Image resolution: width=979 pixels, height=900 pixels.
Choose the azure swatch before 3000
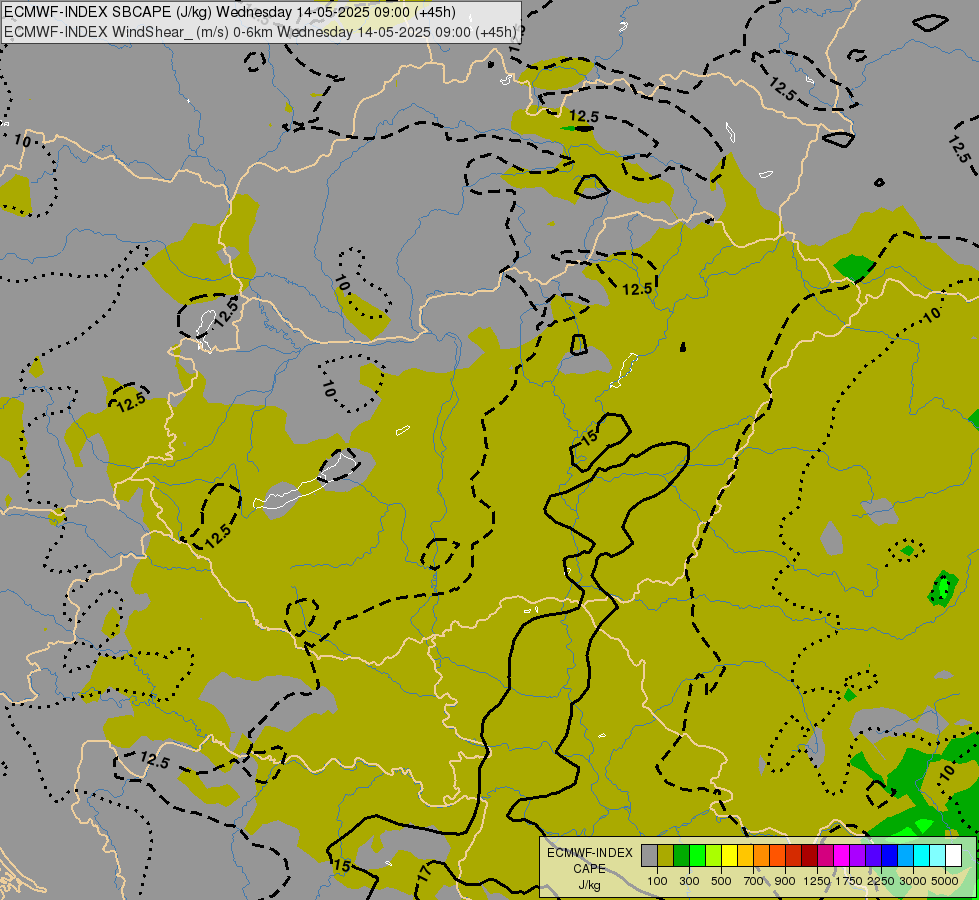906,856
